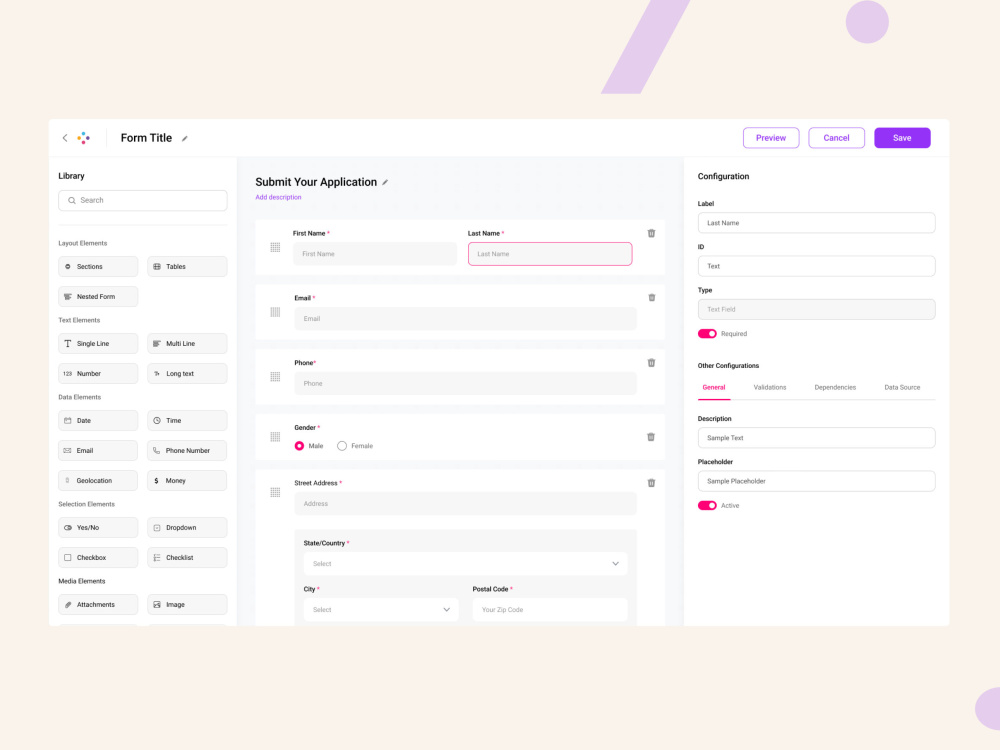
Task: Click the Last Name form input
Action: (550, 254)
